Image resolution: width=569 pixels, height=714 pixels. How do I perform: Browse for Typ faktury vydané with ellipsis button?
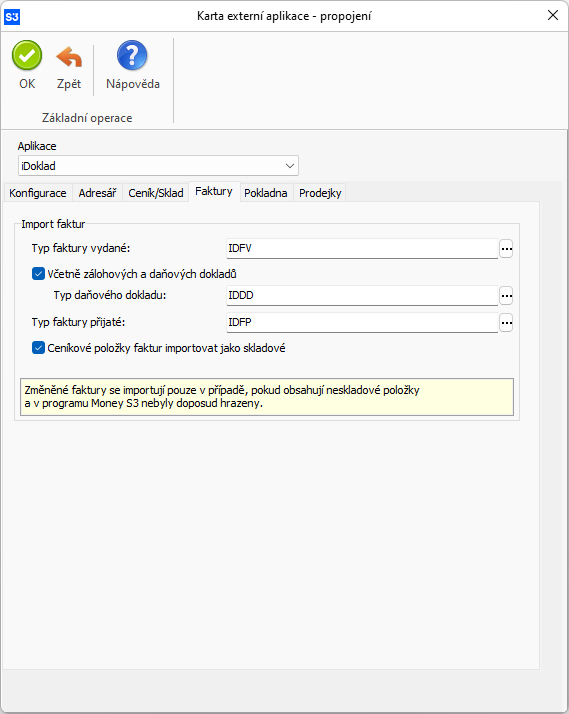[x=506, y=249]
